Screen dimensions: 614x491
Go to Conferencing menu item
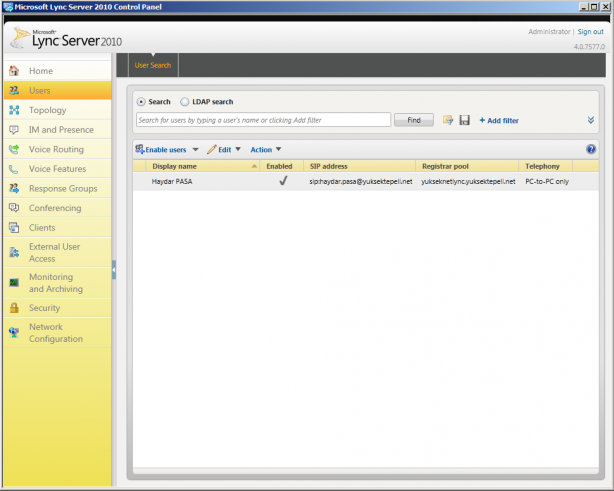point(58,208)
